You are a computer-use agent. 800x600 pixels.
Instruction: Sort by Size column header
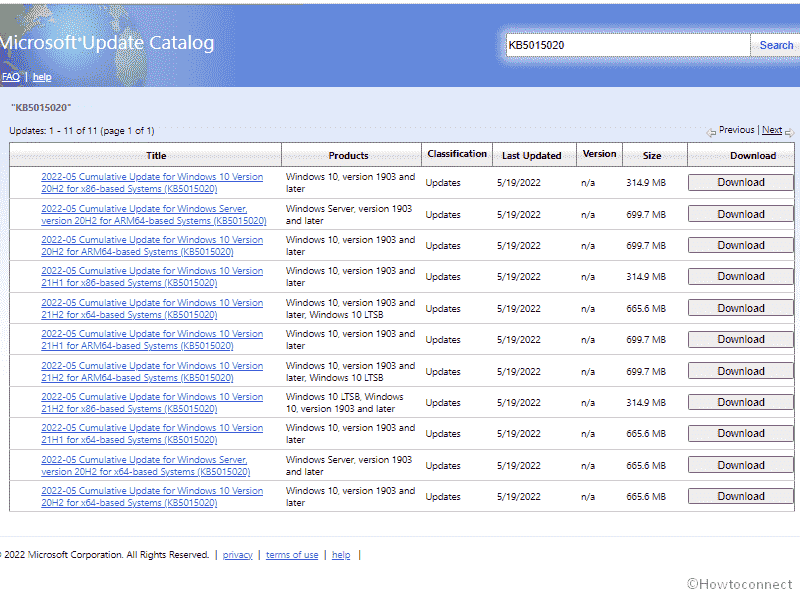652,155
